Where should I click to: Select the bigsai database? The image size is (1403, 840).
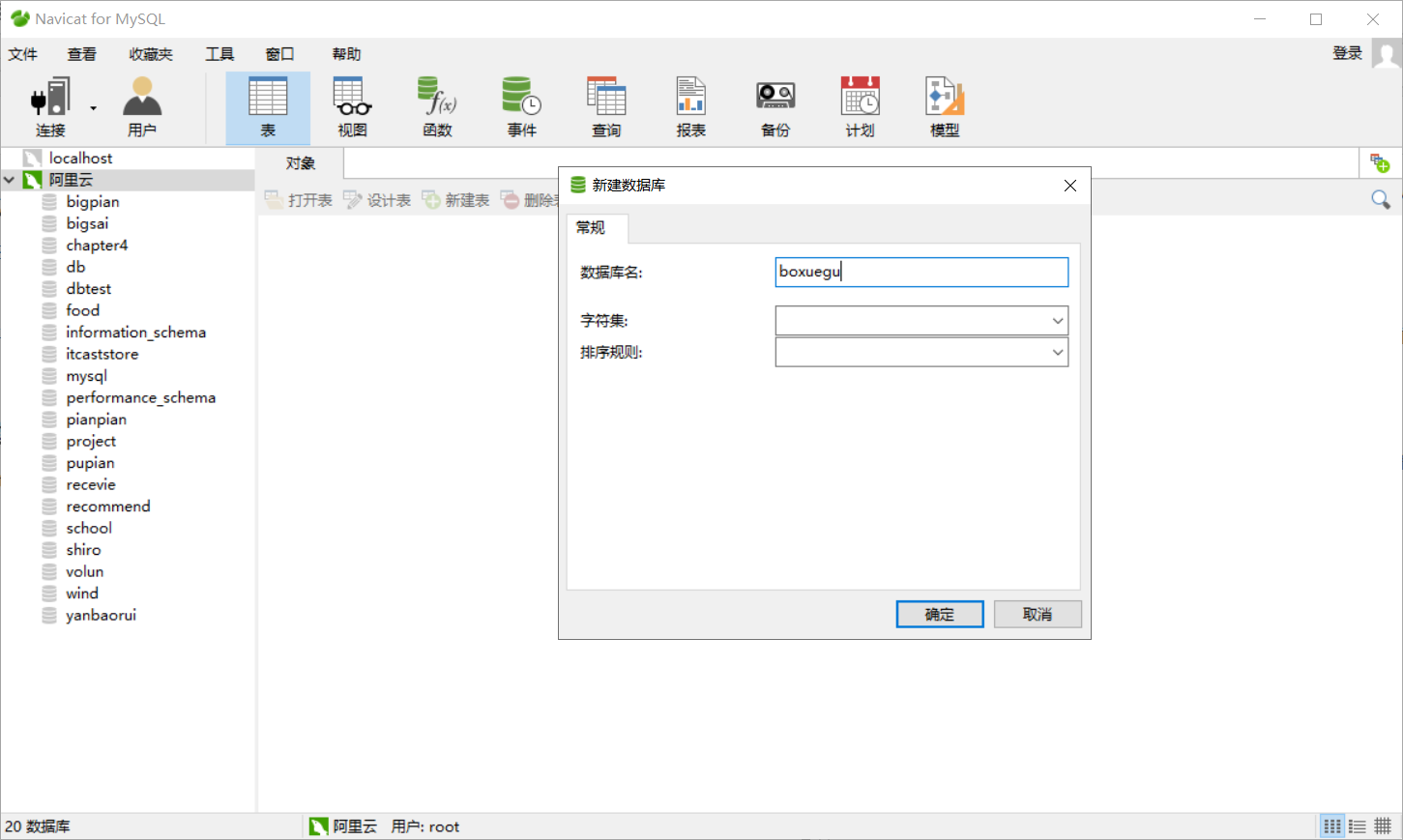click(x=87, y=223)
